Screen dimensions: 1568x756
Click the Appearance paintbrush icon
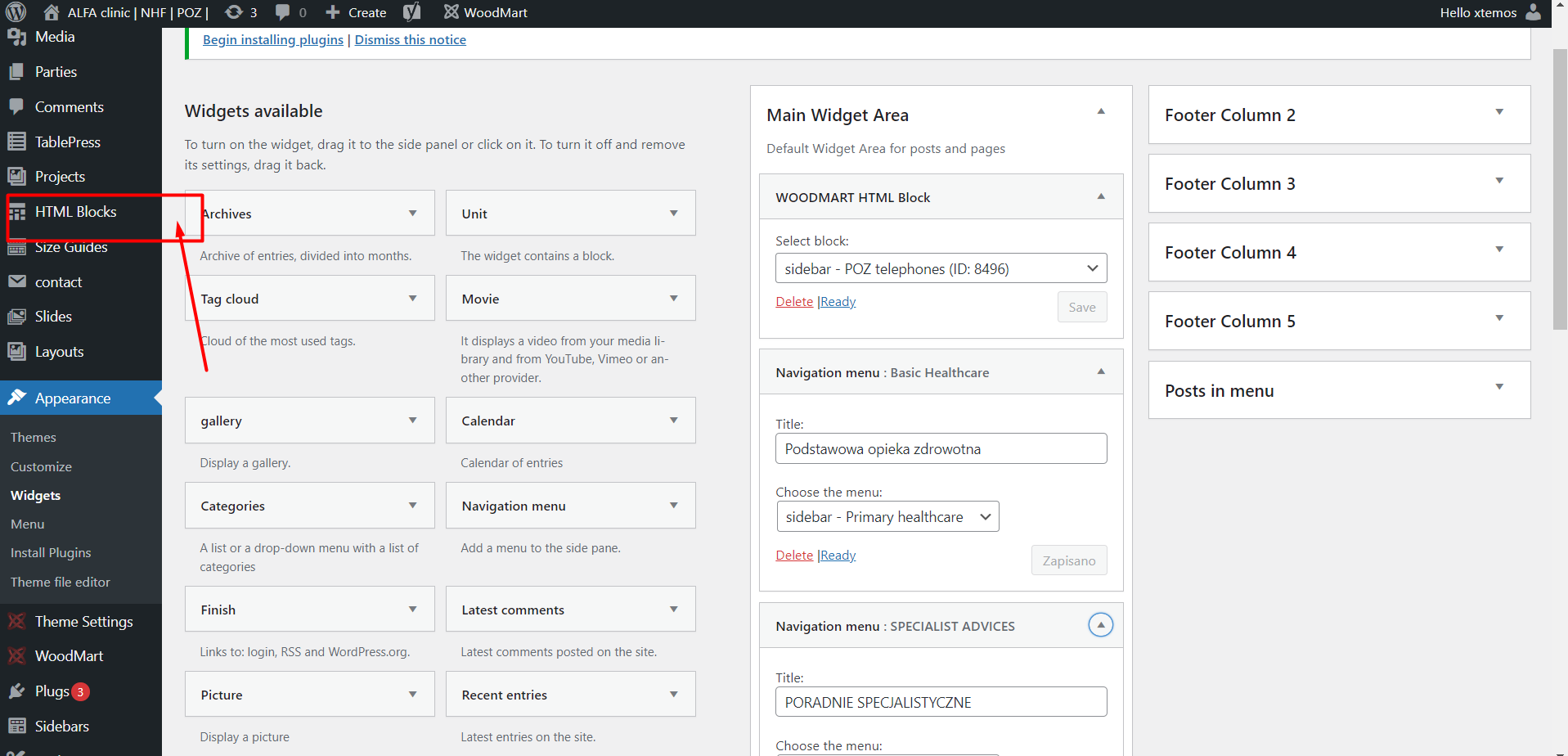coord(16,398)
